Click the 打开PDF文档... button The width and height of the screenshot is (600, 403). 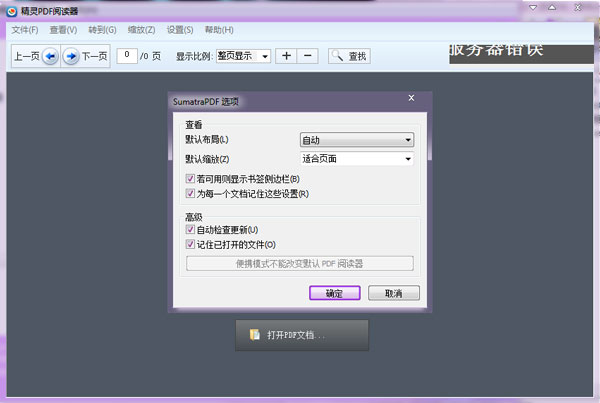click(x=302, y=335)
